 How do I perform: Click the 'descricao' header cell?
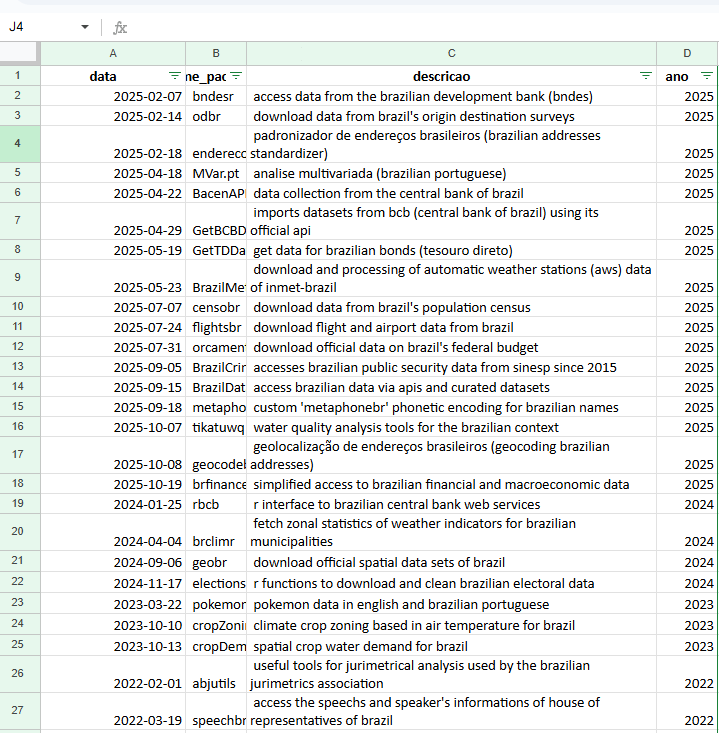point(452,76)
